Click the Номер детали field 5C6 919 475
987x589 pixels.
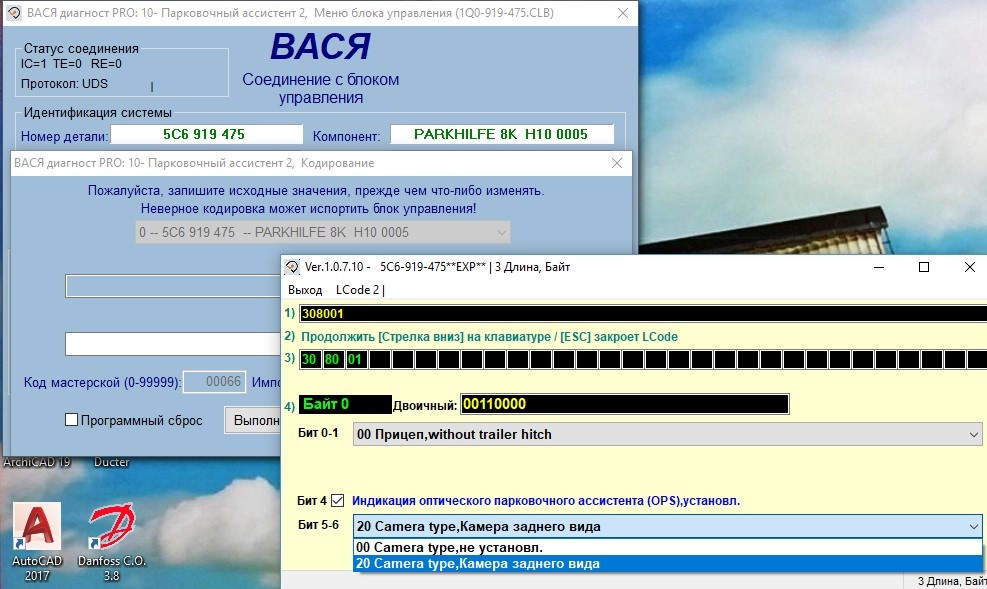pos(206,134)
